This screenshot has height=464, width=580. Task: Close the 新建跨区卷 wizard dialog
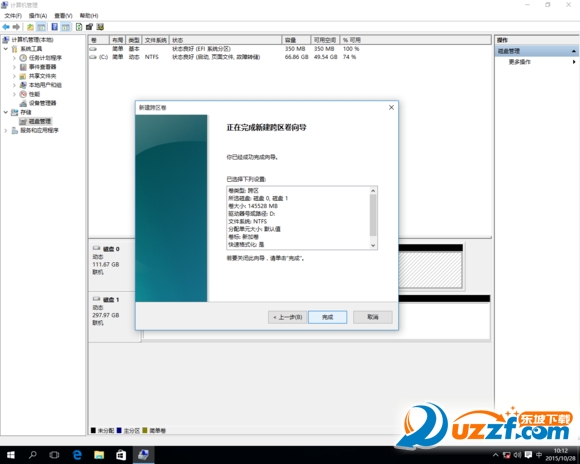click(x=391, y=107)
